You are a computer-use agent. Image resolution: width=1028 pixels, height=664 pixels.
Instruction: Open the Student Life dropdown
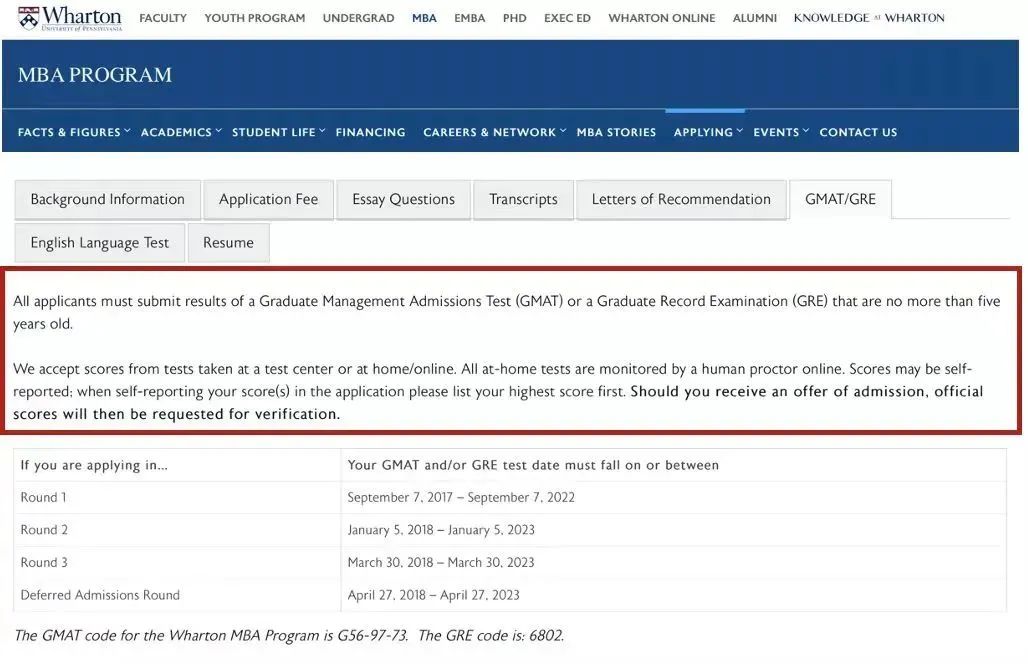pos(279,132)
